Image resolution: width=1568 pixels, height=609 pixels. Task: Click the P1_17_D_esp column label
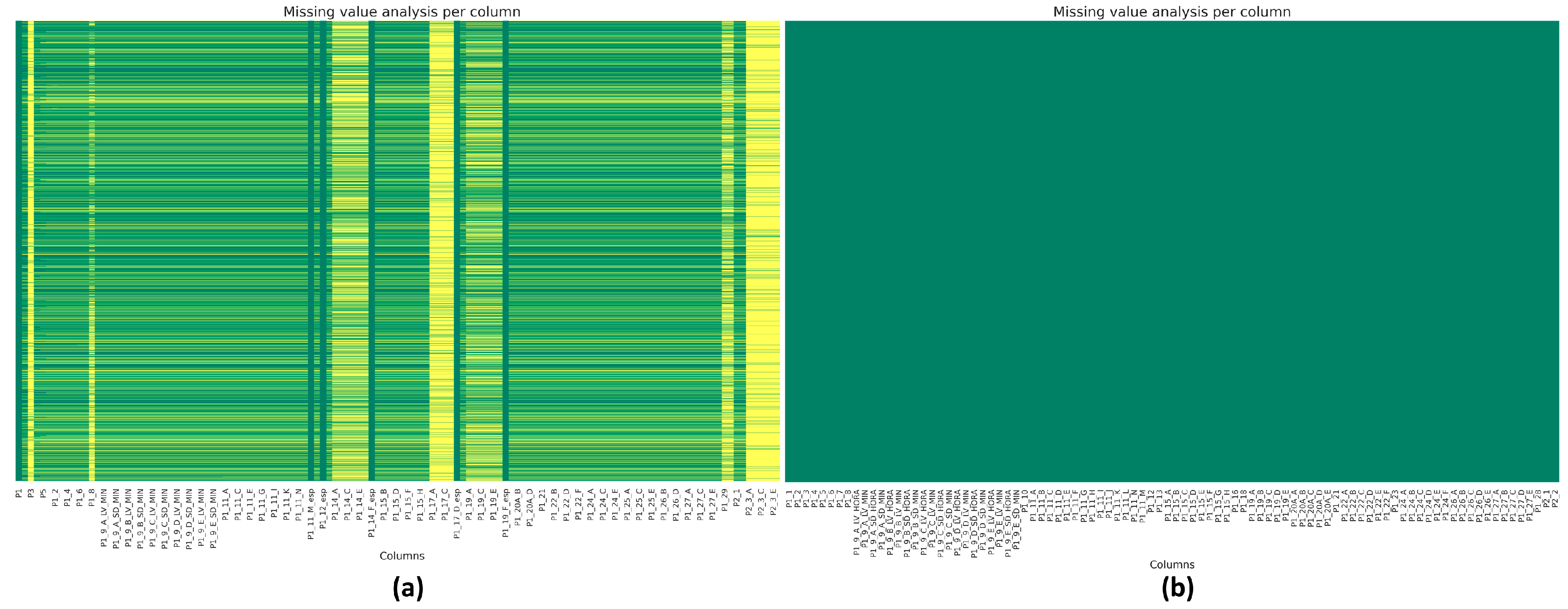click(457, 513)
